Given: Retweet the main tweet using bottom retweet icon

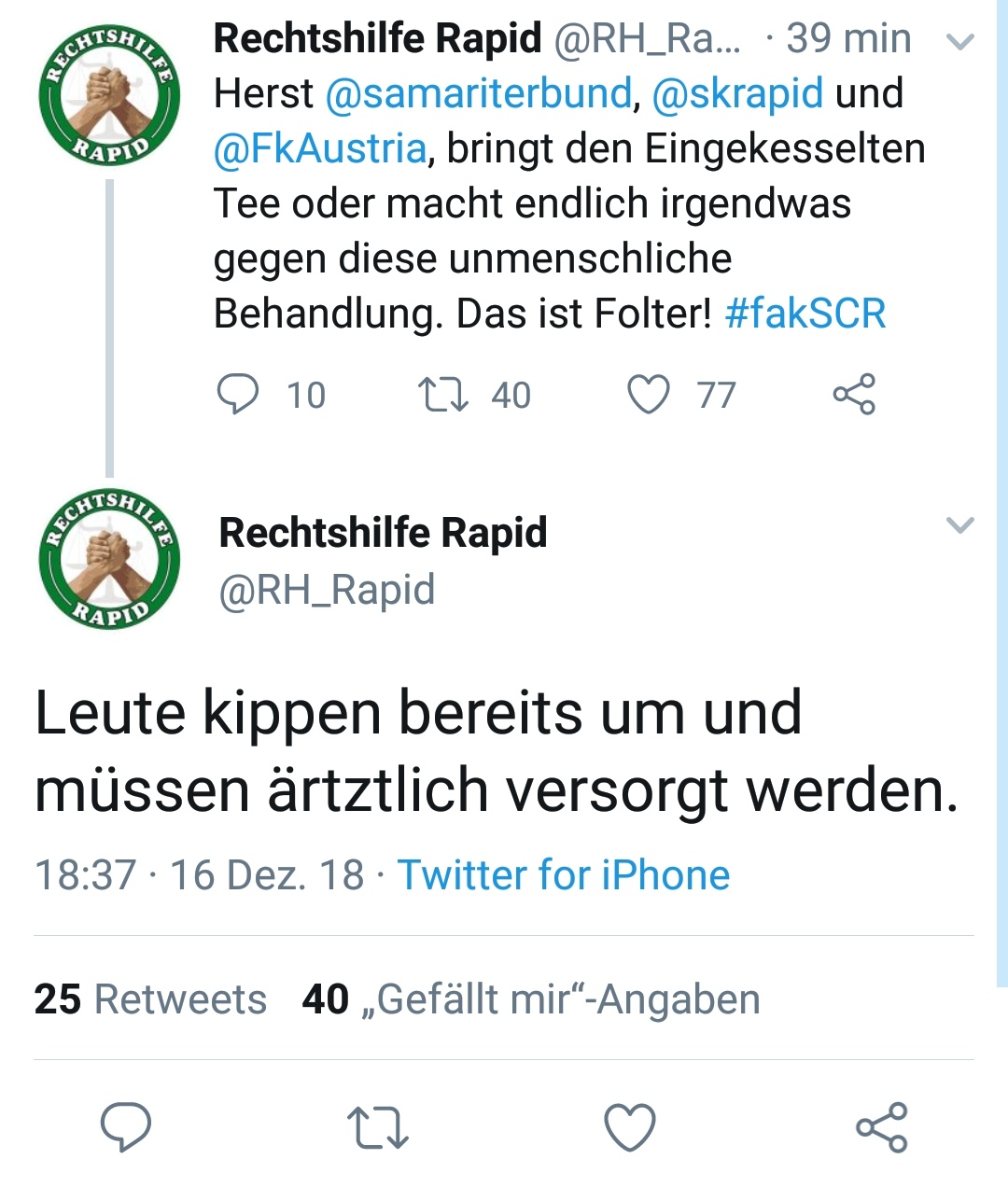Looking at the screenshot, I should click(x=378, y=1126).
